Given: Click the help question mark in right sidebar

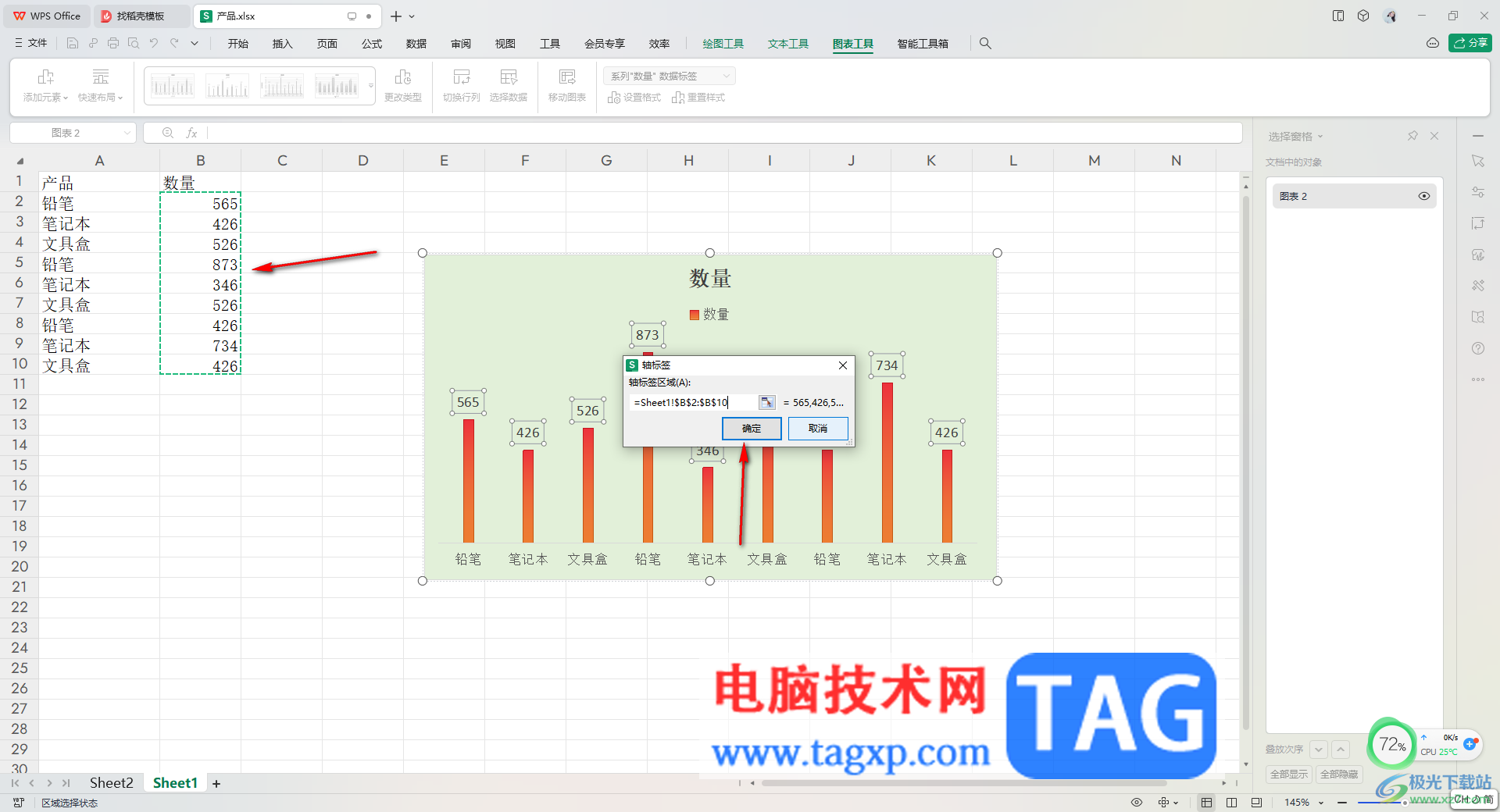Looking at the screenshot, I should click(1477, 348).
